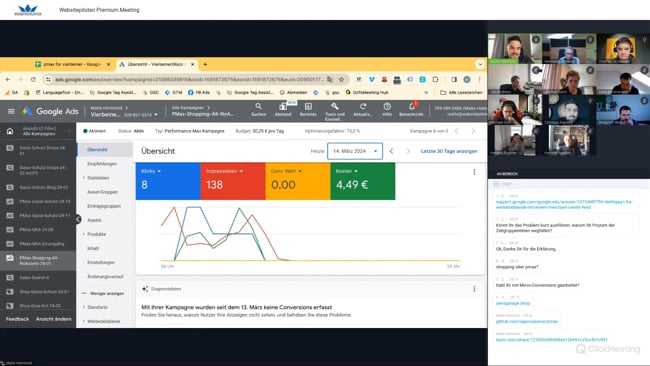
Task: Open overview card three-dot menu
Action: [474, 172]
